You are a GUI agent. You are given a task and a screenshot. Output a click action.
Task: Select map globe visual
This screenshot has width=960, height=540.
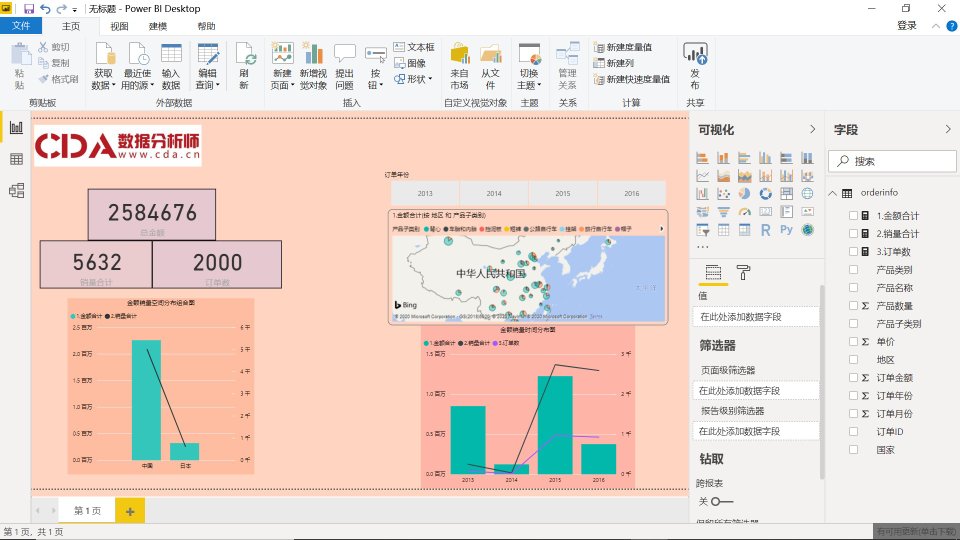tap(808, 194)
